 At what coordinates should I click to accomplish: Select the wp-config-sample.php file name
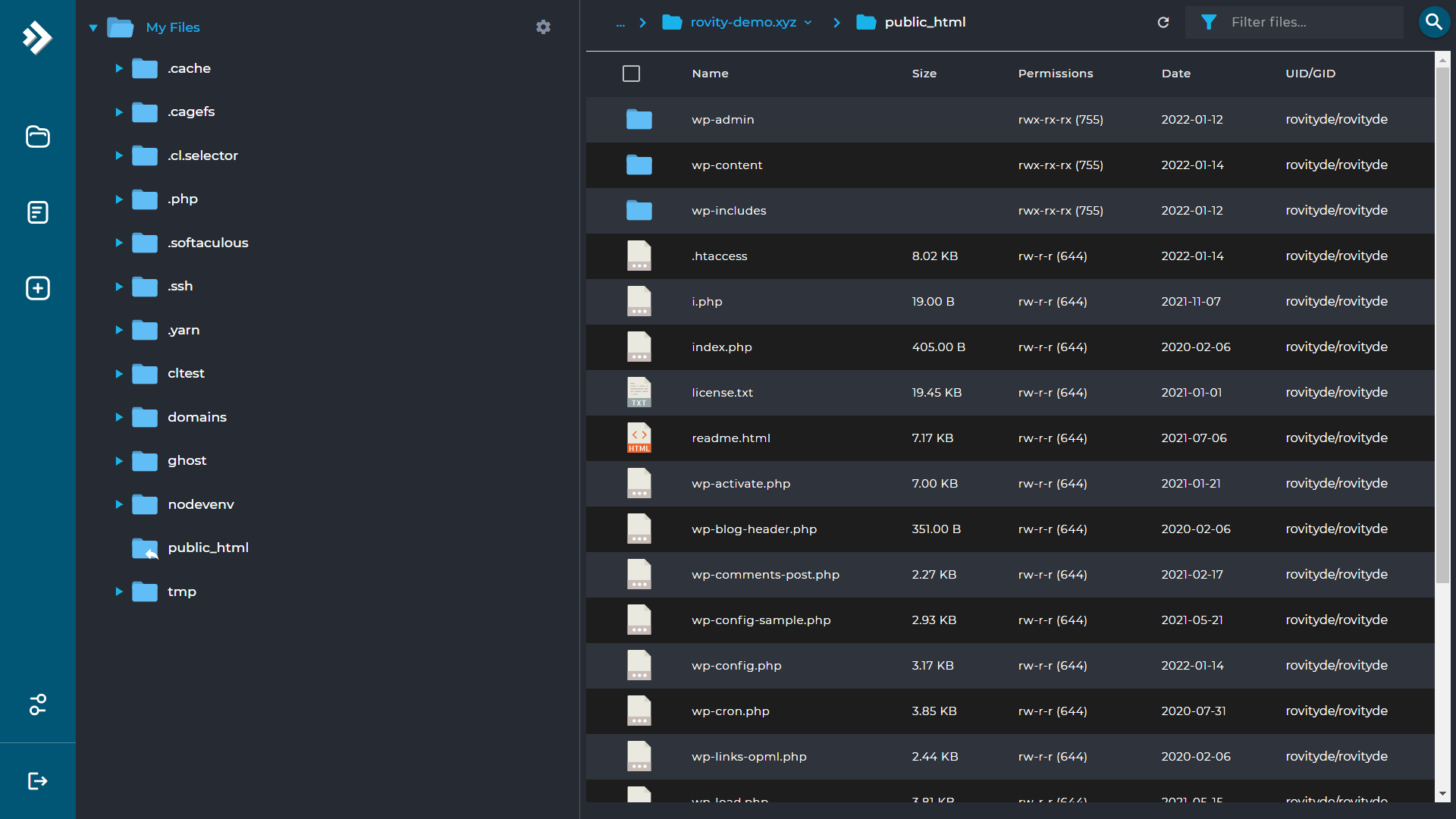point(761,620)
